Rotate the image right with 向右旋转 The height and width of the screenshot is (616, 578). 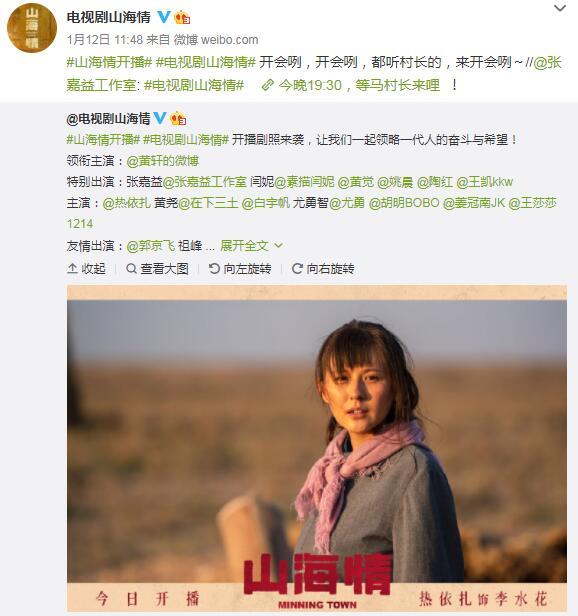pyautogui.click(x=323, y=269)
